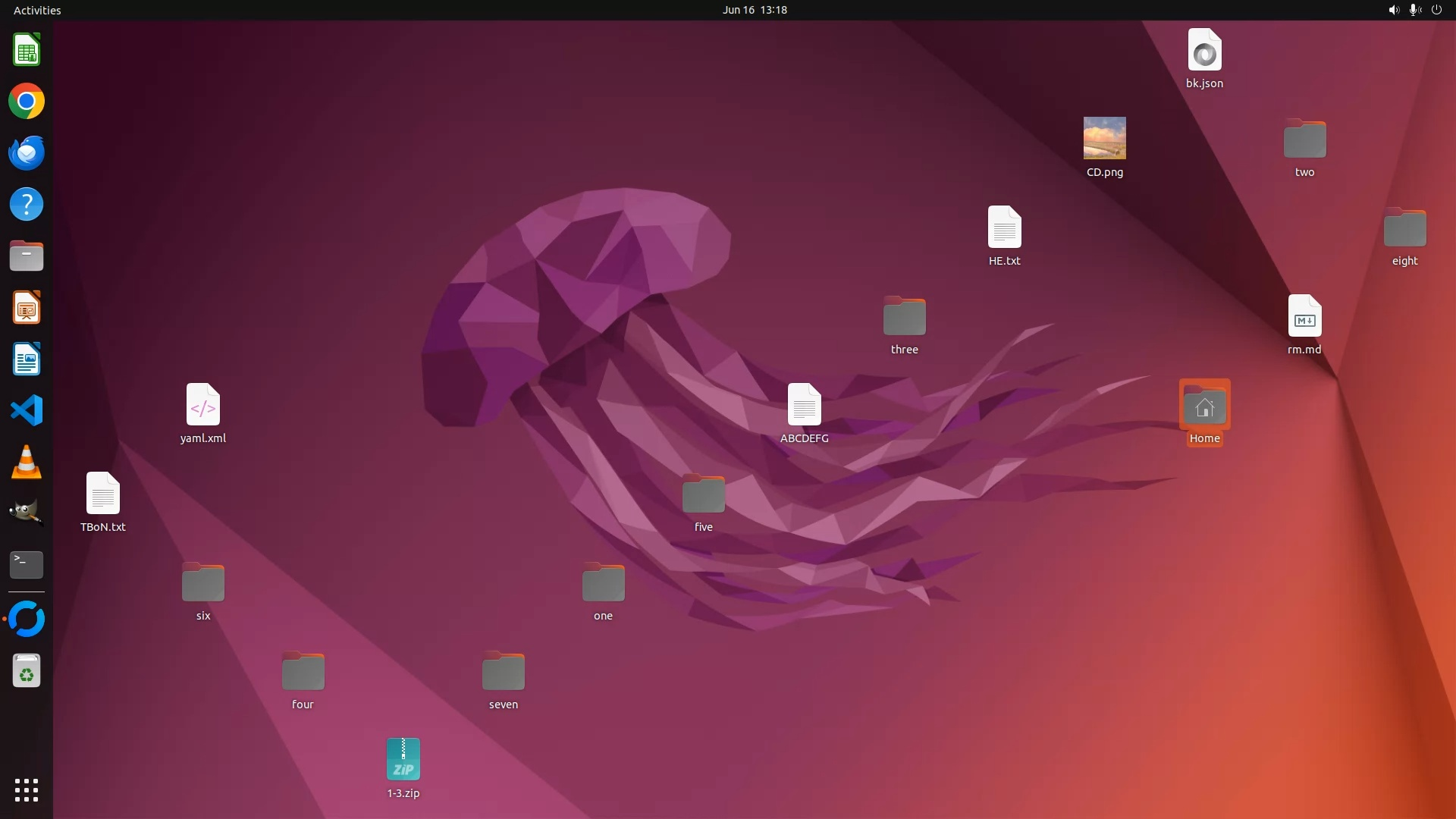Click the microphone indicator in the top bar
This screenshot has width=1456, height=819.
[x=1414, y=10]
